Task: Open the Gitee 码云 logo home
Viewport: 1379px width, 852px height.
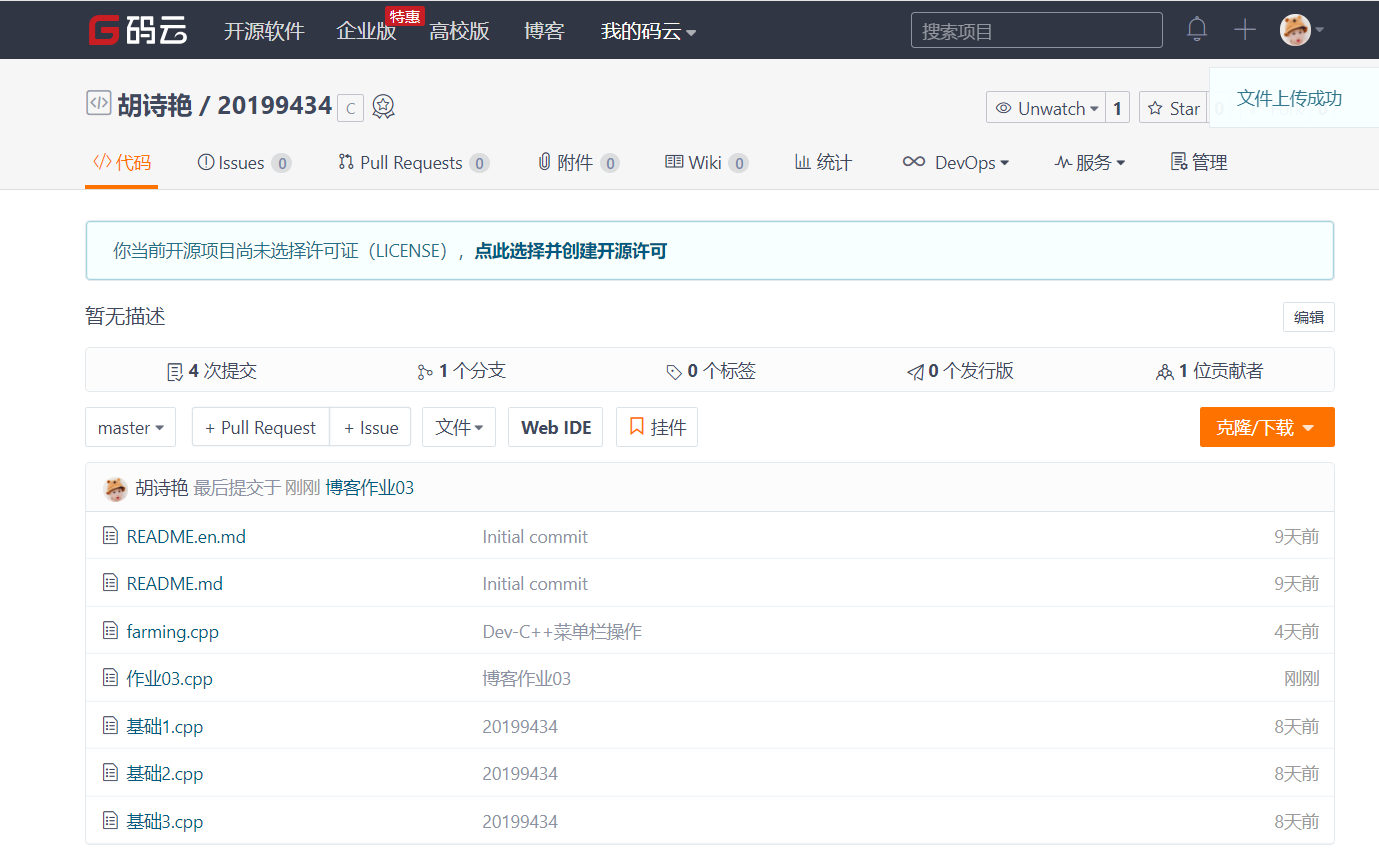Action: click(x=138, y=30)
